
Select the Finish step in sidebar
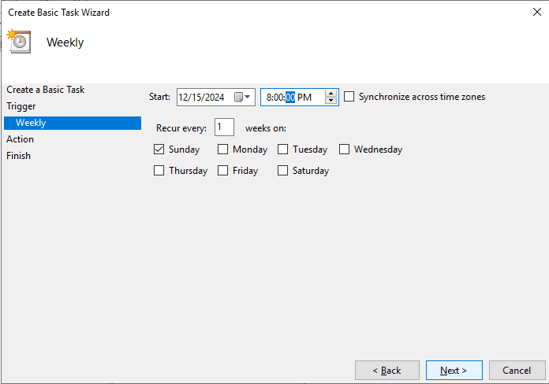(18, 156)
